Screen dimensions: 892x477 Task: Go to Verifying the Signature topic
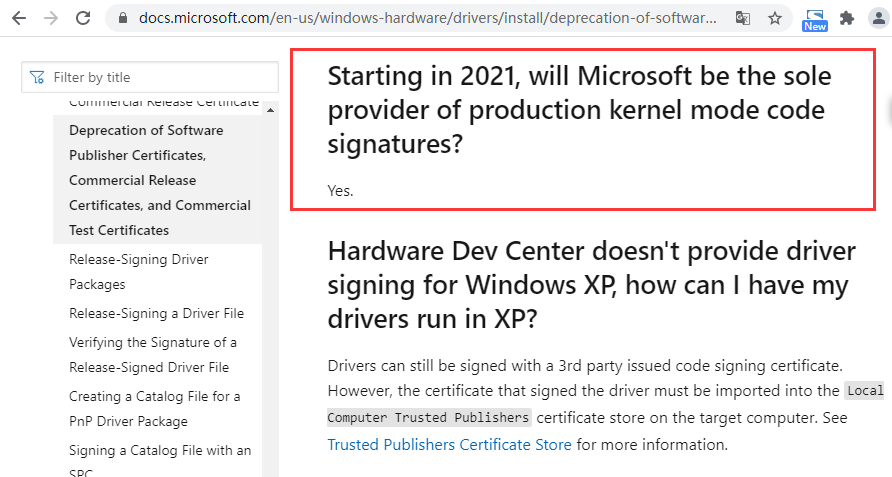tap(152, 354)
